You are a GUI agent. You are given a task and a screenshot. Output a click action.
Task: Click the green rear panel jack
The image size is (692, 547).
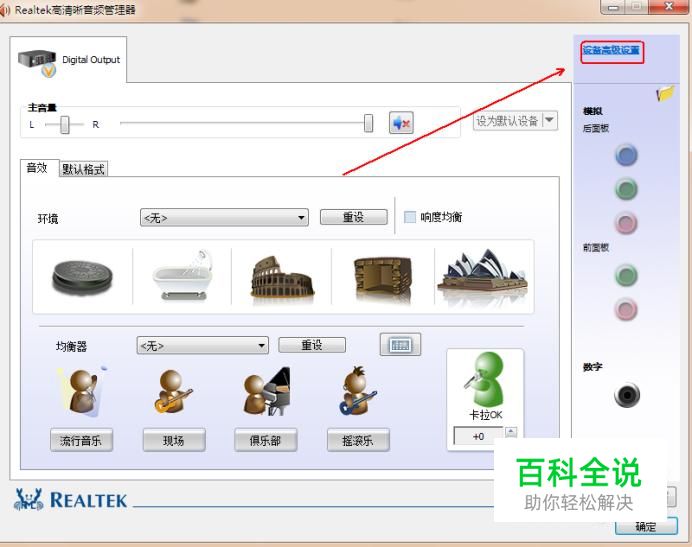pos(626,189)
